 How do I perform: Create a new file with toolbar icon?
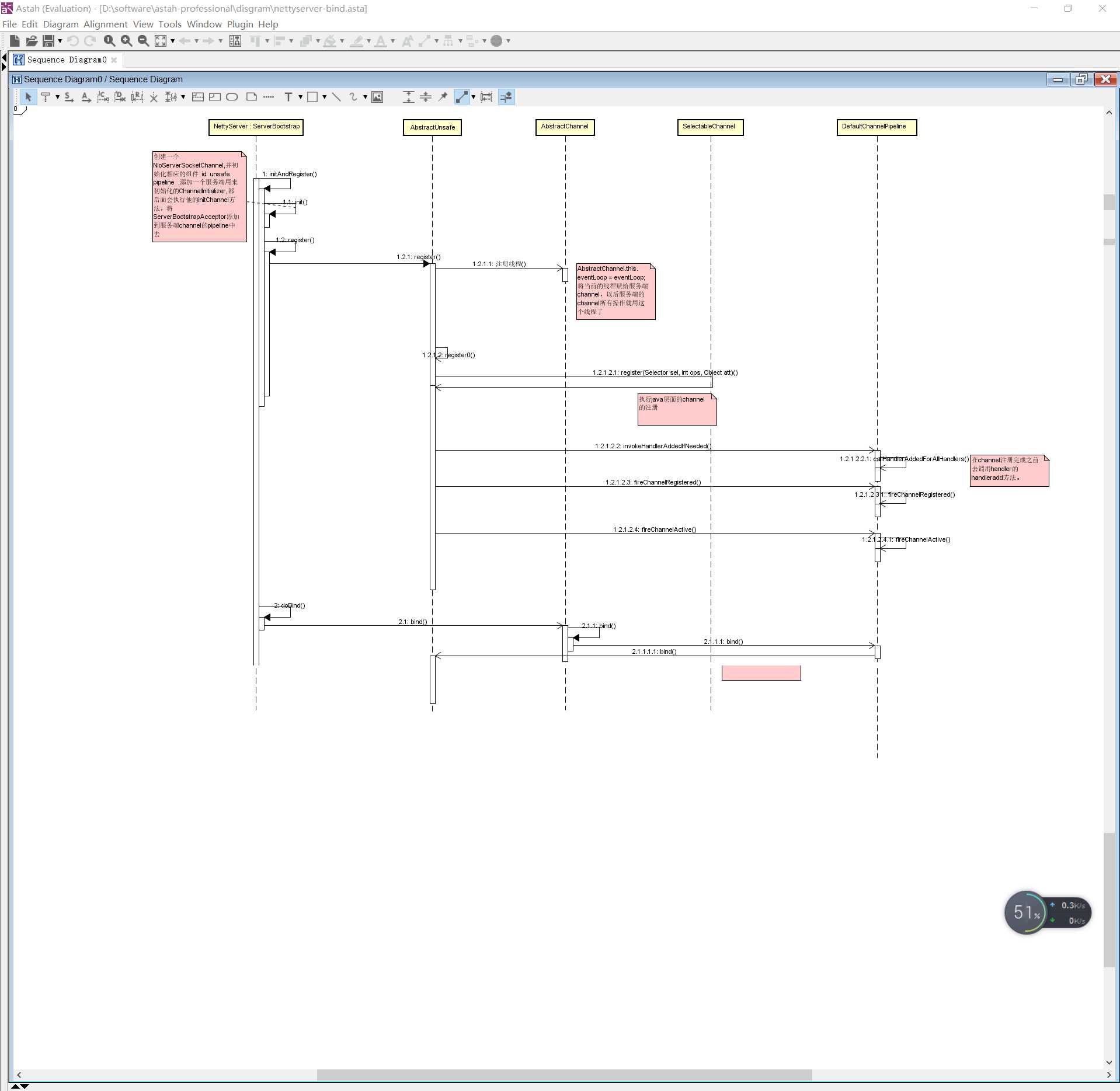(15, 41)
